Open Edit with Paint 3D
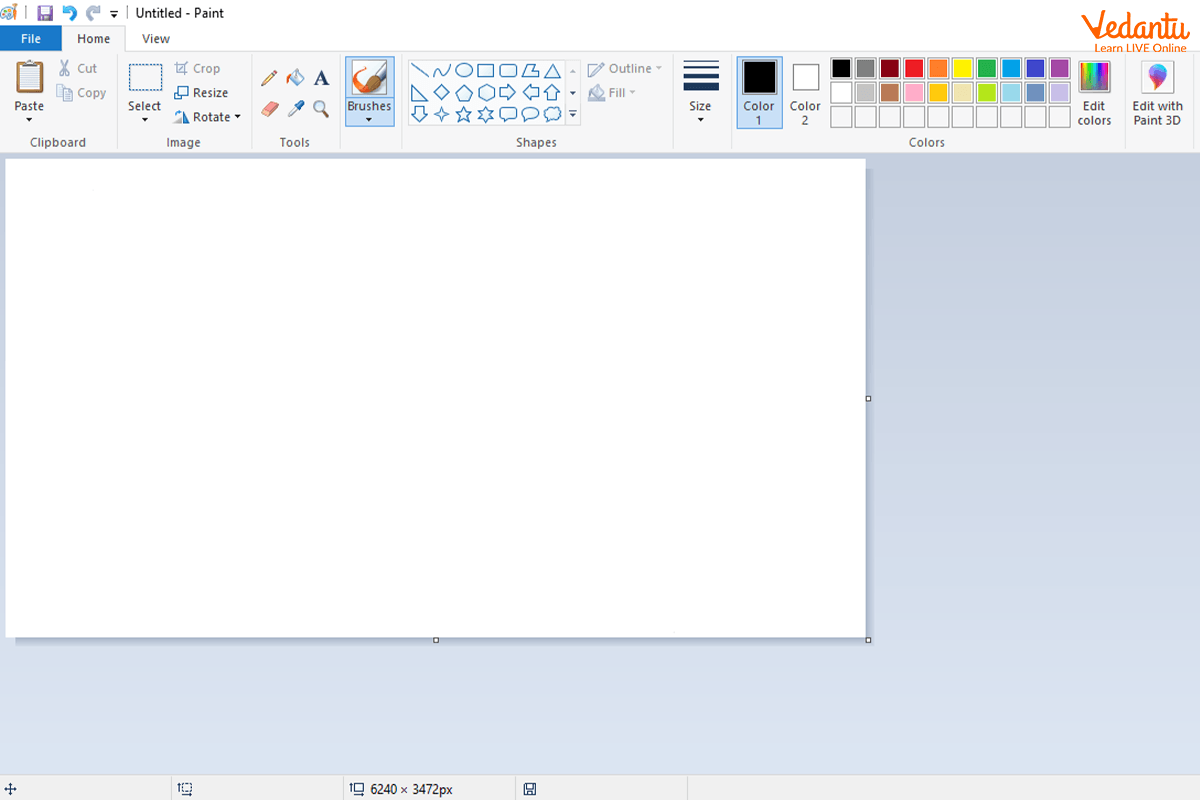The image size is (1200, 800). point(1157,92)
